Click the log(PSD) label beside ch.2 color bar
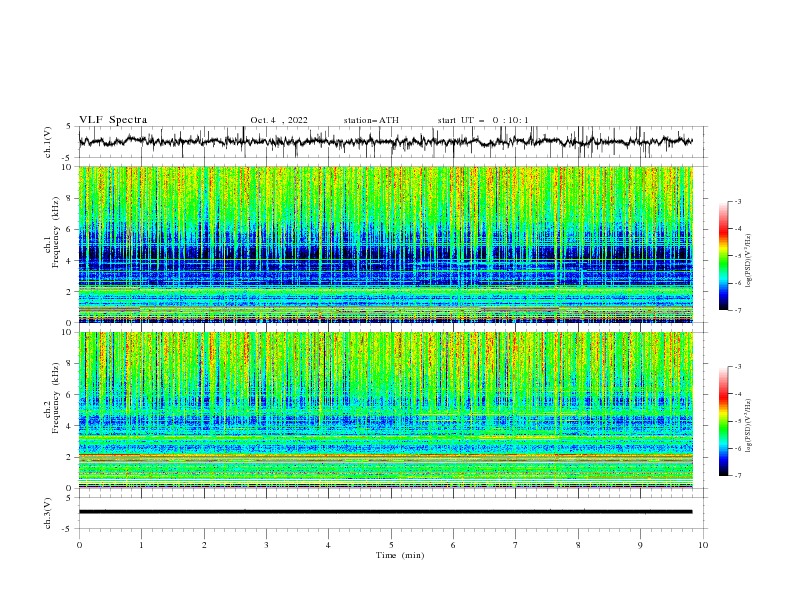 coord(749,425)
